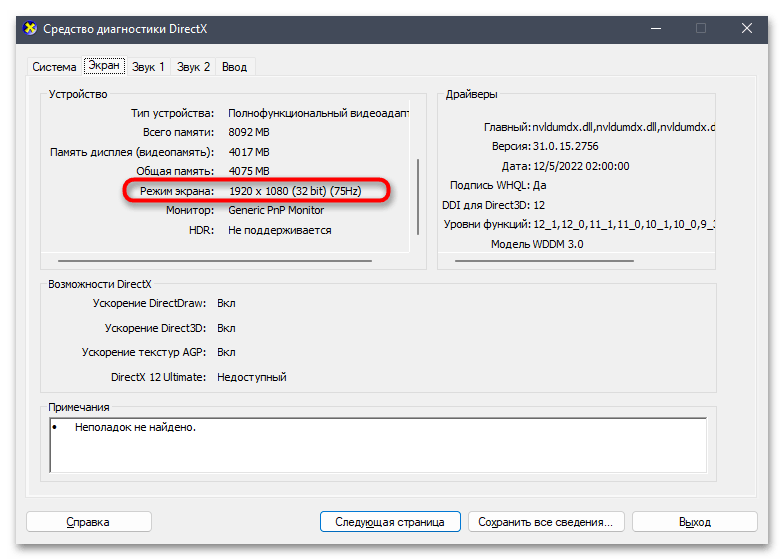Image resolution: width=784 pixels, height=560 pixels.
Task: Click the 4017 MB display memory value
Action: (x=248, y=152)
